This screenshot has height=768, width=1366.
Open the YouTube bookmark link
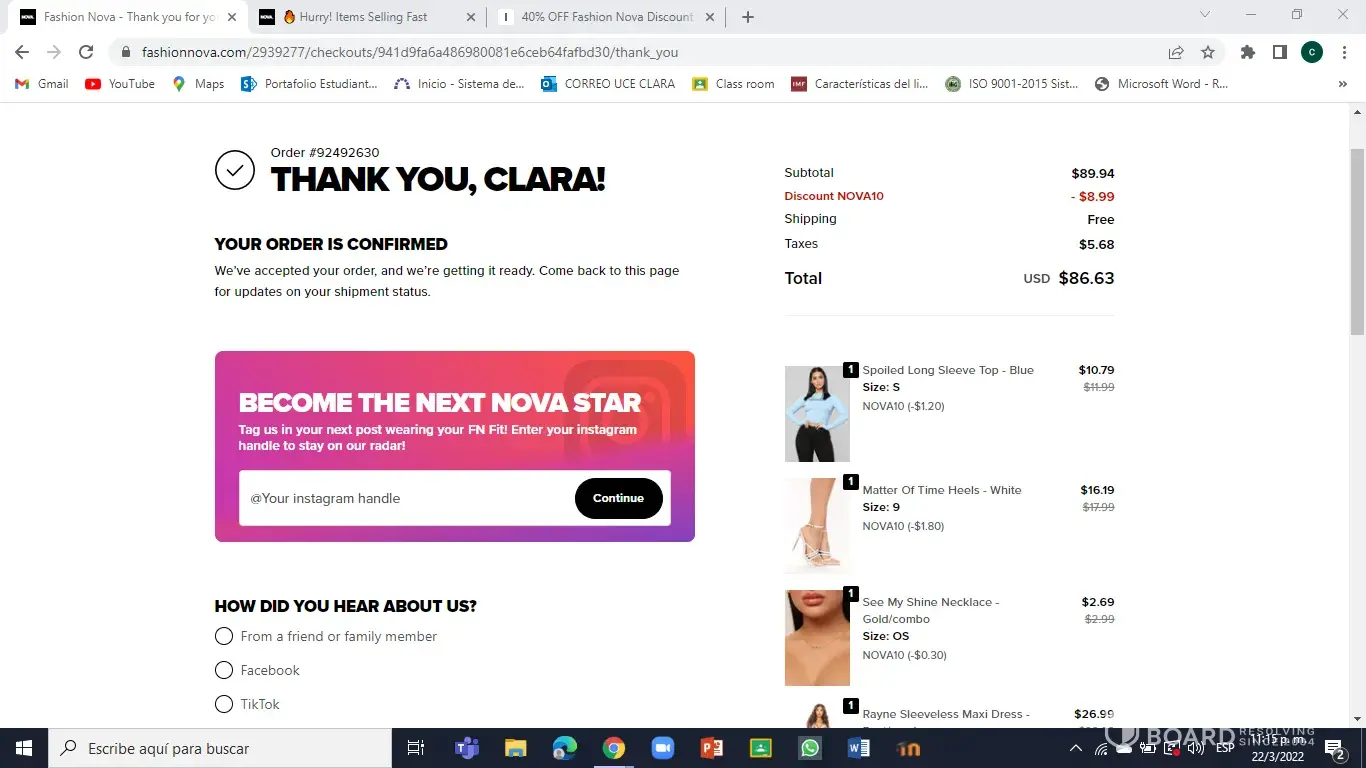click(120, 84)
